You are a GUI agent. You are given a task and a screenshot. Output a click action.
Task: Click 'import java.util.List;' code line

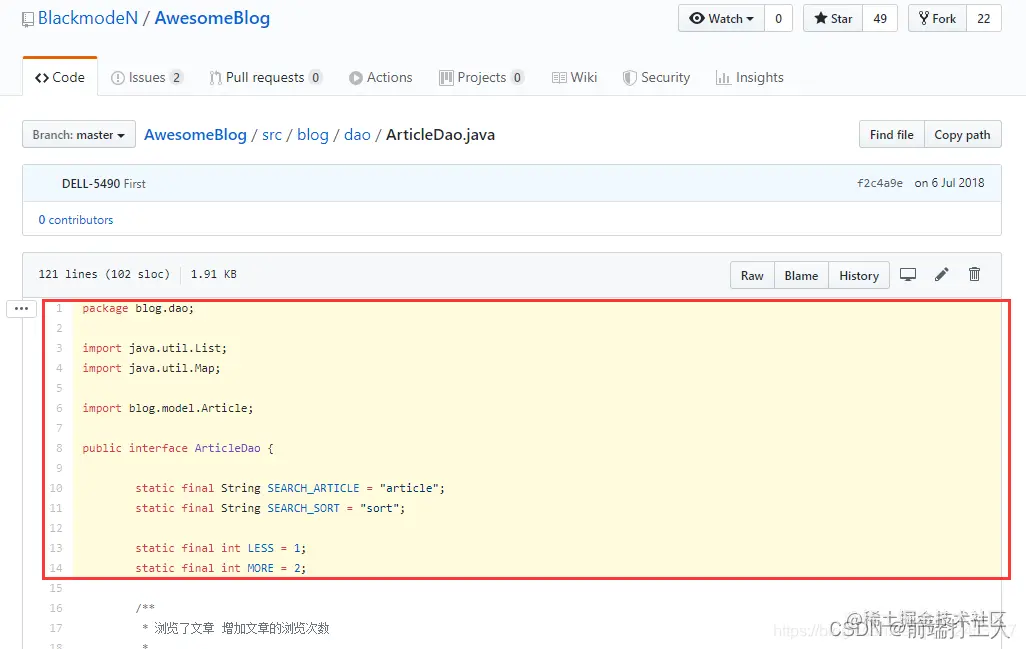154,348
